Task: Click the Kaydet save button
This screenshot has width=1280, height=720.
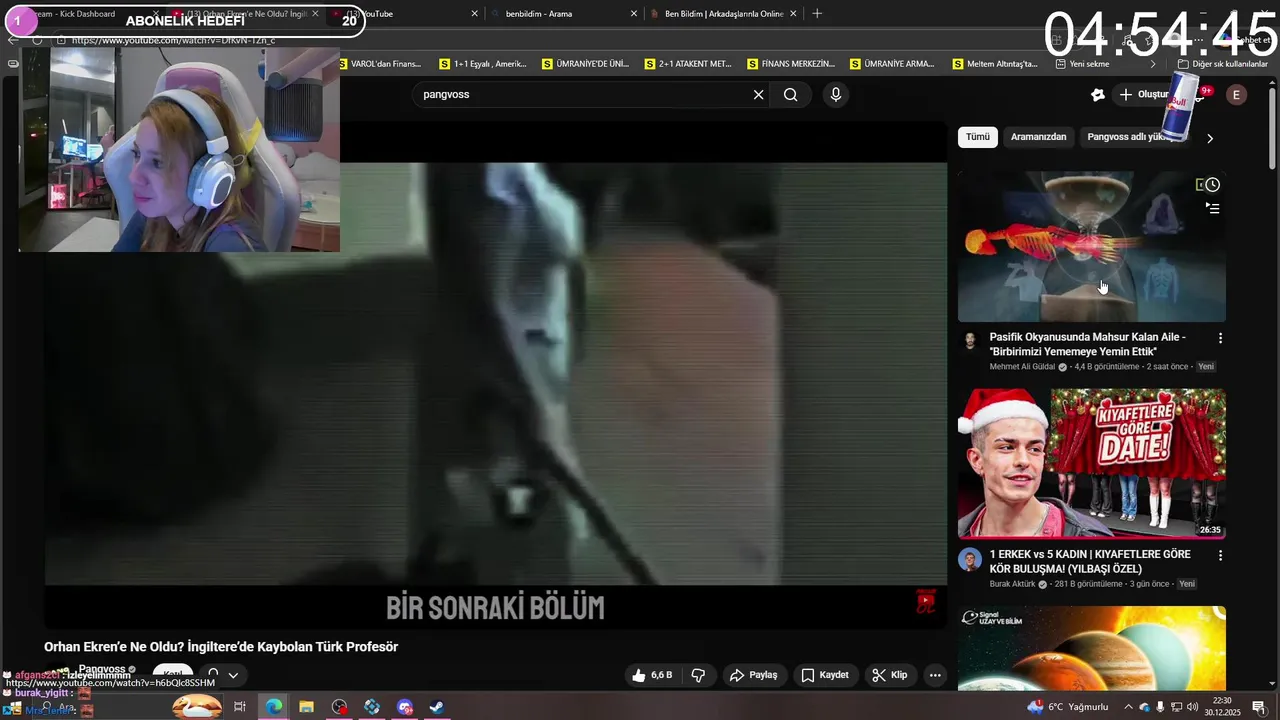Action: (x=825, y=675)
